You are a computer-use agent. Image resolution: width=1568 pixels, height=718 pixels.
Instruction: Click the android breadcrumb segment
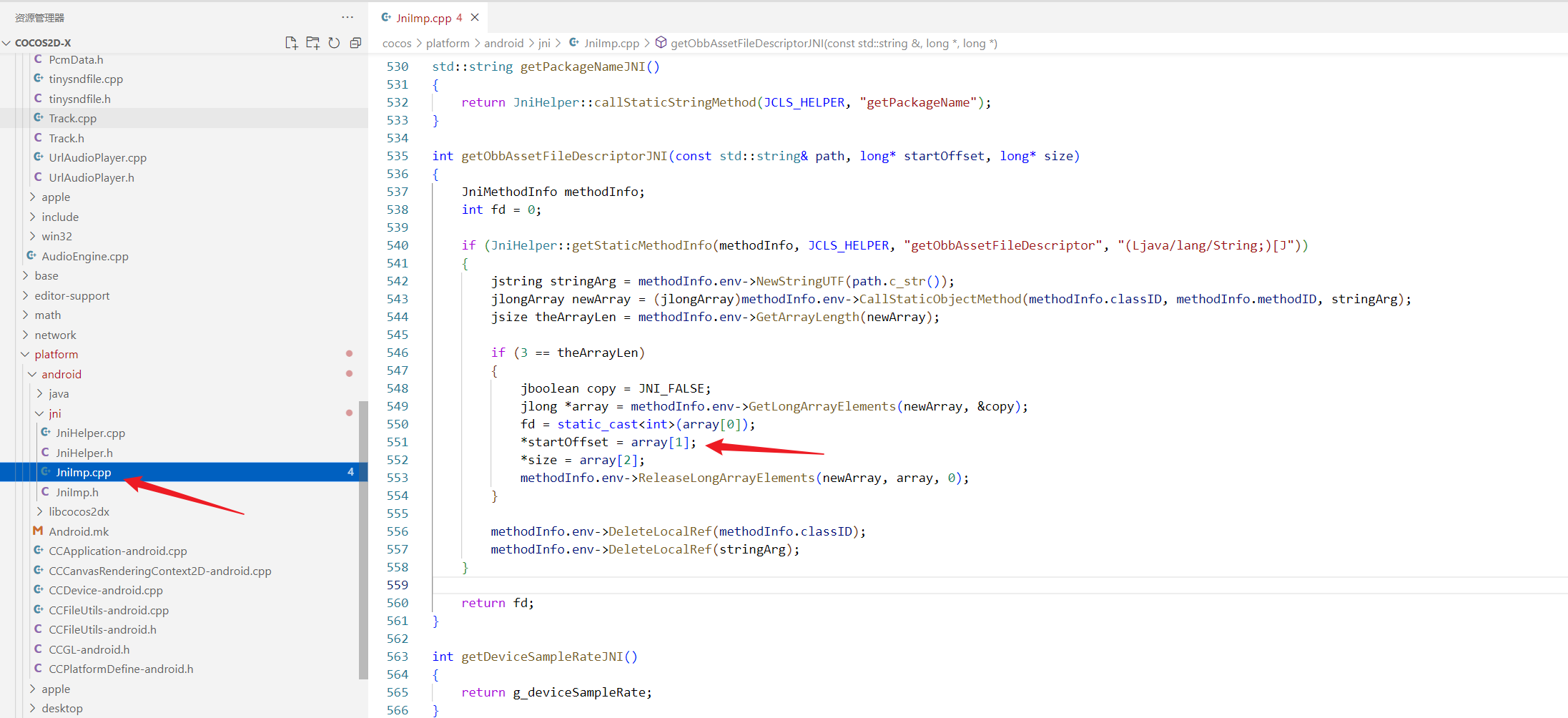click(504, 43)
